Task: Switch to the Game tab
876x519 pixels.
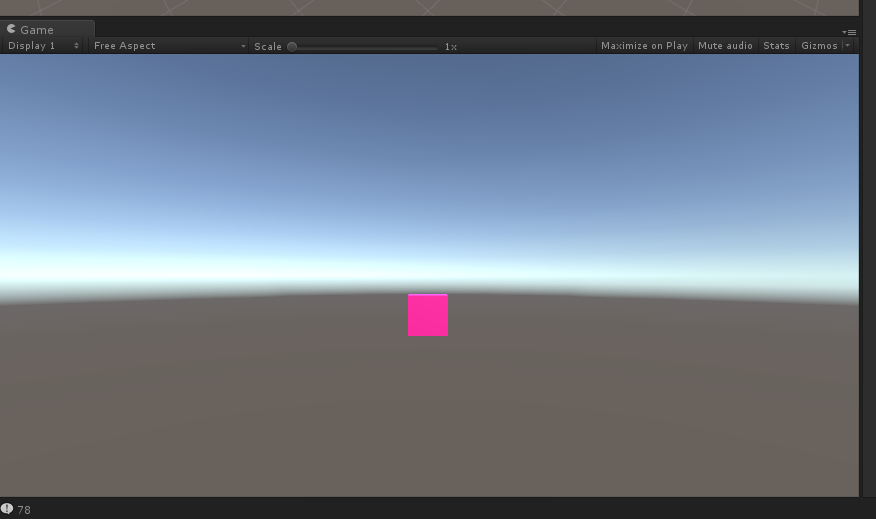Action: (47, 29)
